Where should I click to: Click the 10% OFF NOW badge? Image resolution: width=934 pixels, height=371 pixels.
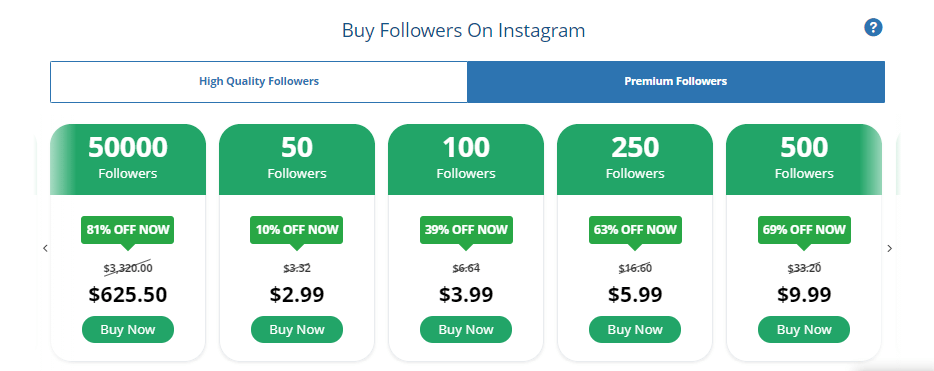click(x=297, y=230)
